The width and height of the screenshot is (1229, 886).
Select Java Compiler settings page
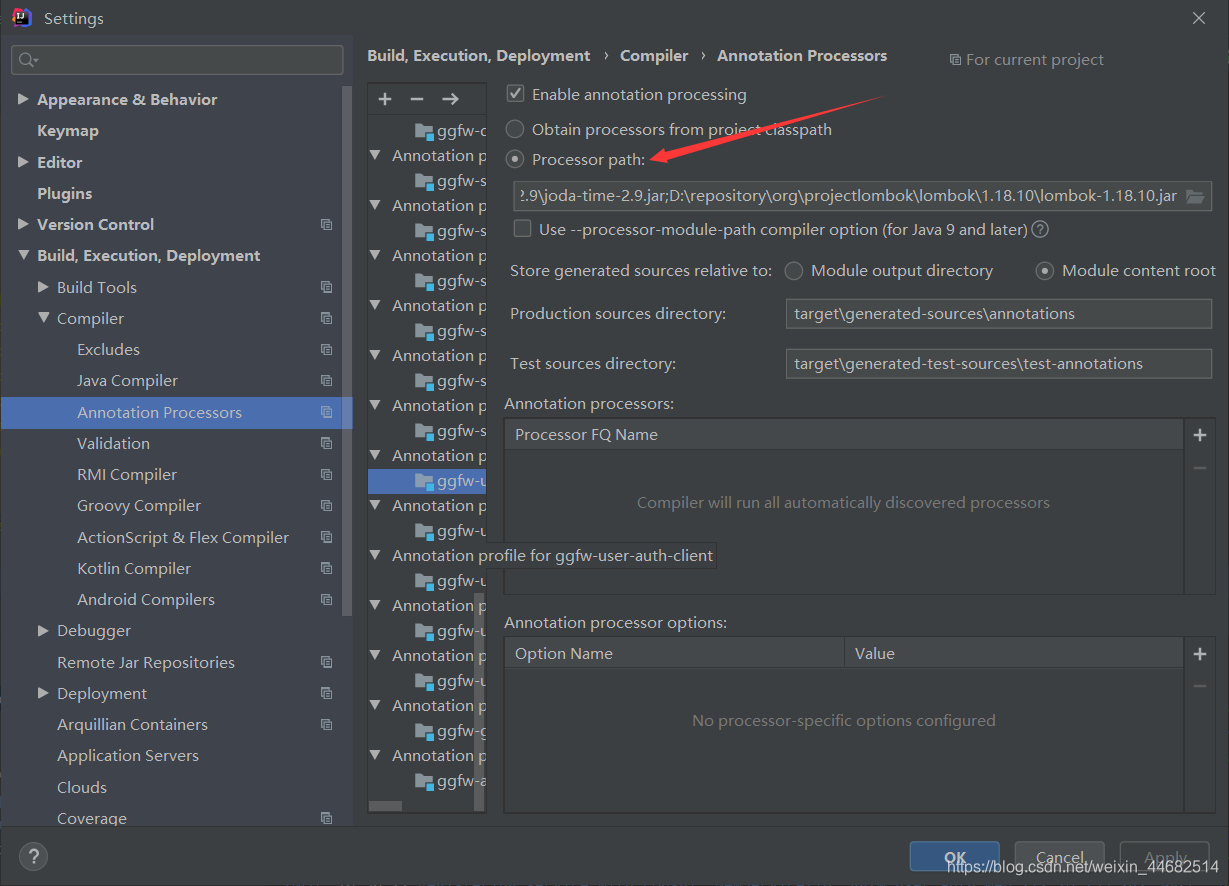tap(127, 381)
